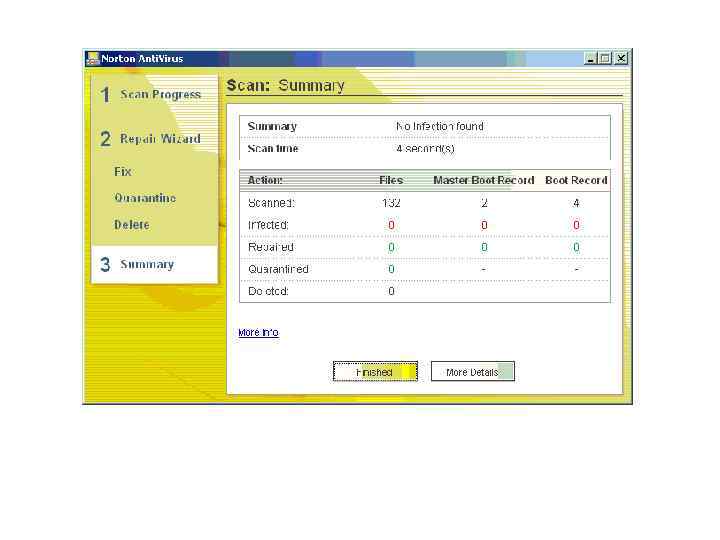Click the Norton AntiVirus title bar icon
720x540 pixels.
pos(93,59)
